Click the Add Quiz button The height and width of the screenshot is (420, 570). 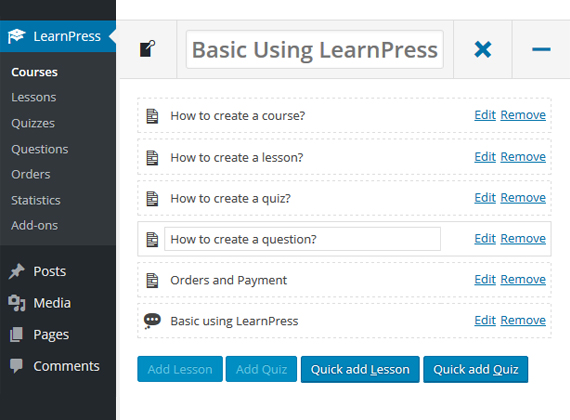(261, 369)
